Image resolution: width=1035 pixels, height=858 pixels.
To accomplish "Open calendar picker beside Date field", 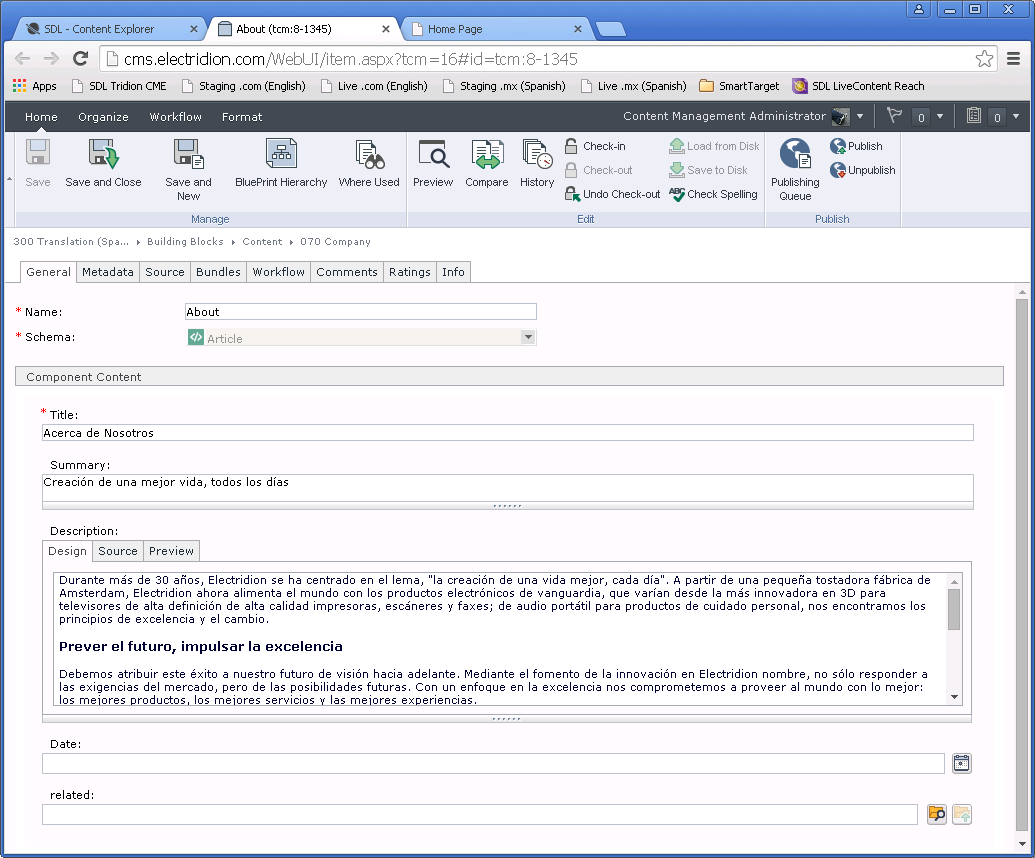I will pos(961,764).
